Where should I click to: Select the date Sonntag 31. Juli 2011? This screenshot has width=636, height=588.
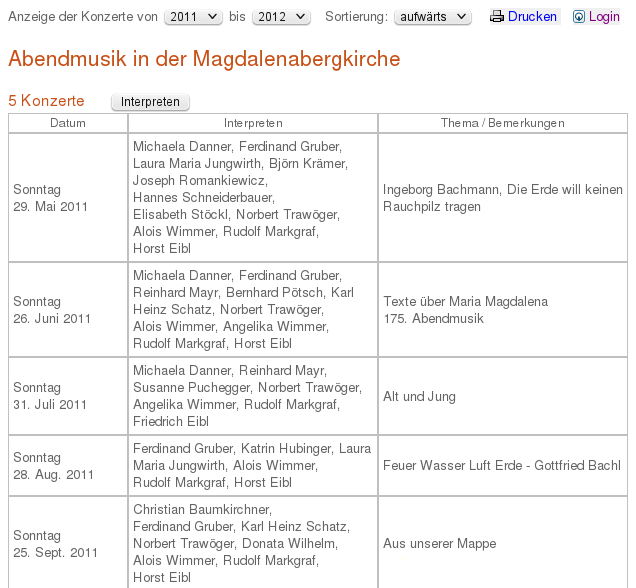coord(50,396)
